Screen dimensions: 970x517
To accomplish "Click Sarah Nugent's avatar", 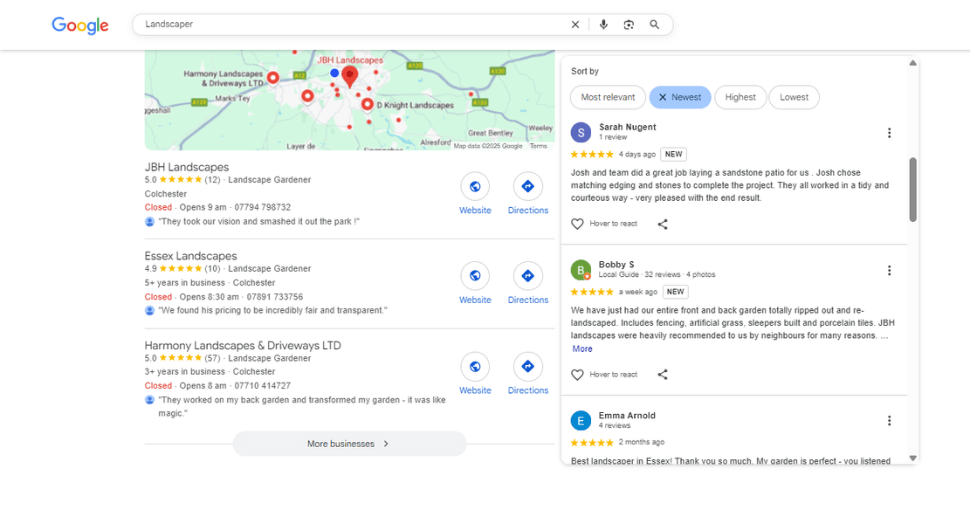I will (580, 132).
